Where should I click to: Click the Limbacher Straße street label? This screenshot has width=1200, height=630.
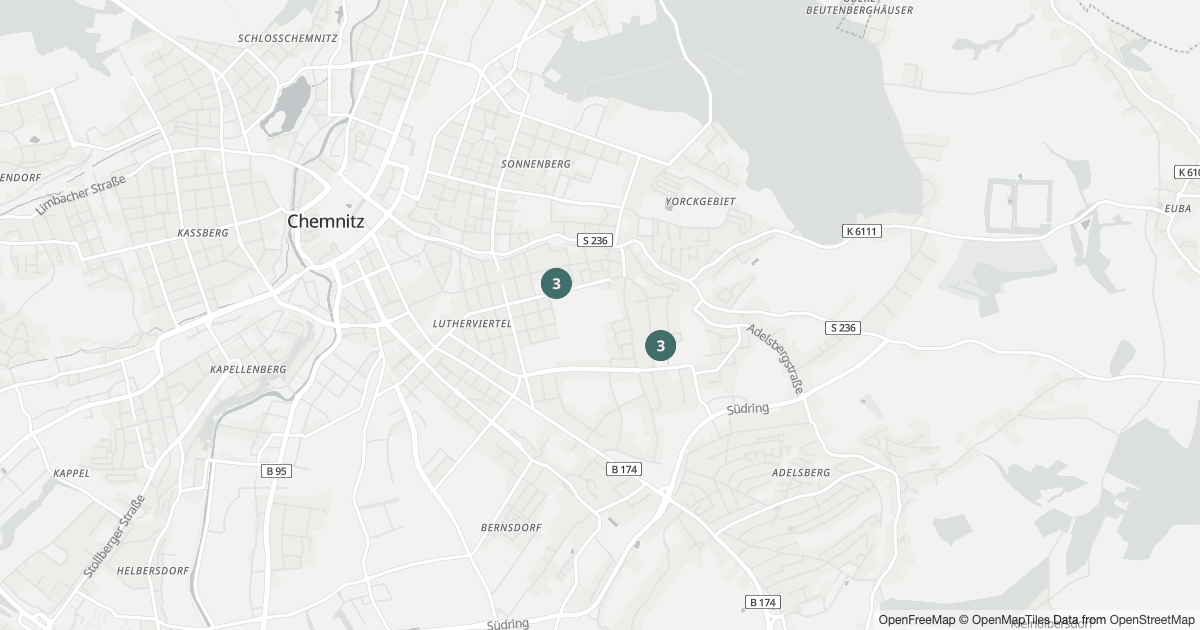coord(80,195)
